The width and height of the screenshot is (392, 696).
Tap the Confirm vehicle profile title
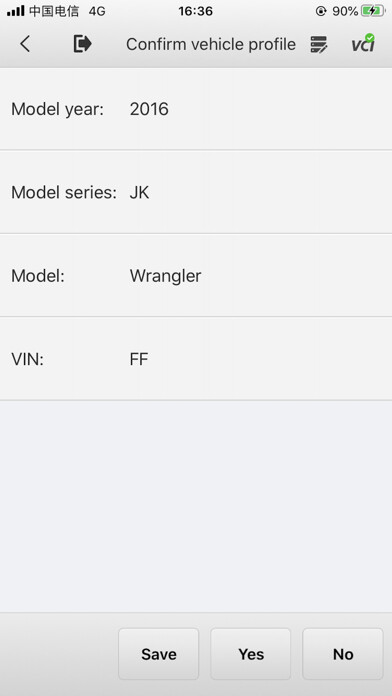tap(211, 44)
